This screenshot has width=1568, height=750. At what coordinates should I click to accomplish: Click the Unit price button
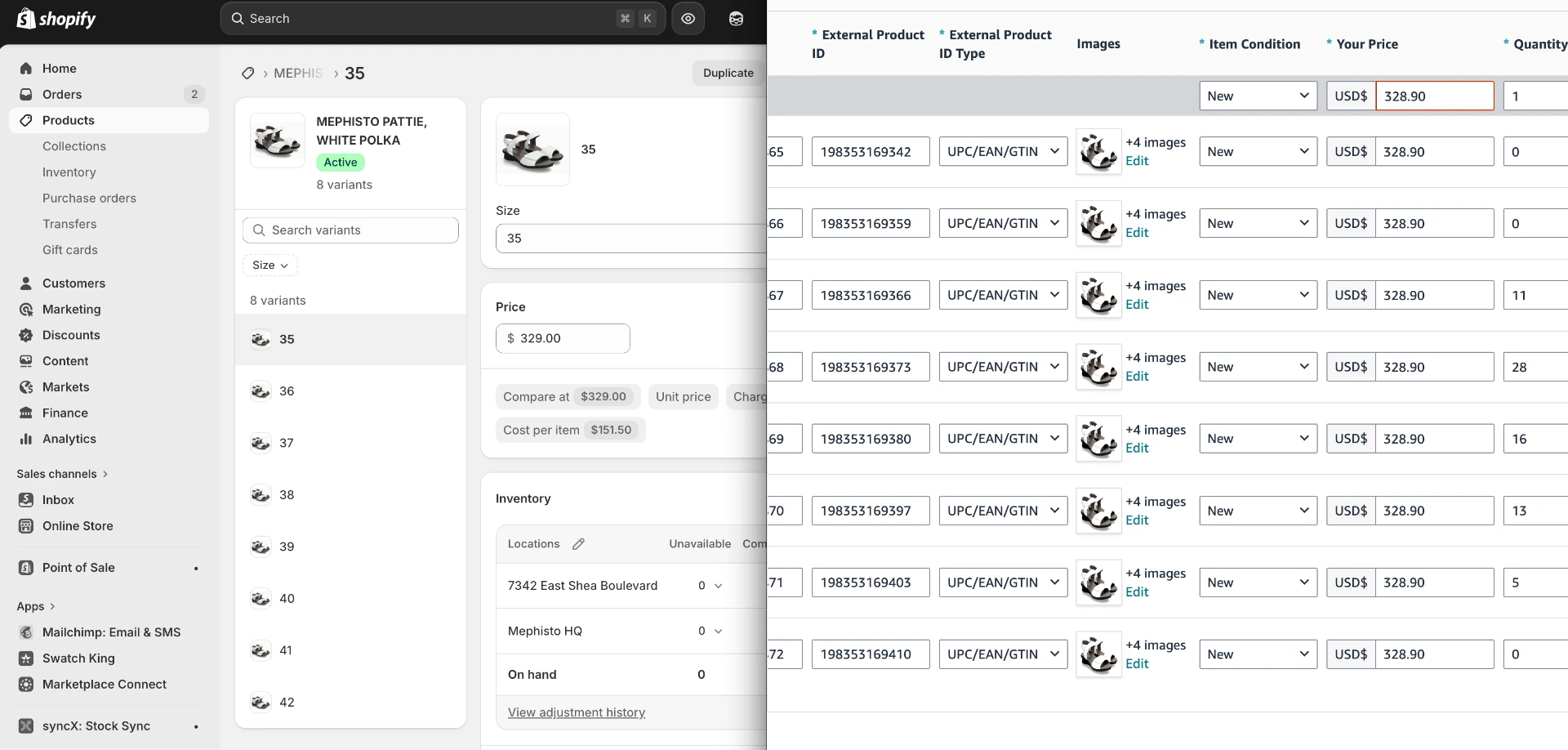pyautogui.click(x=684, y=397)
